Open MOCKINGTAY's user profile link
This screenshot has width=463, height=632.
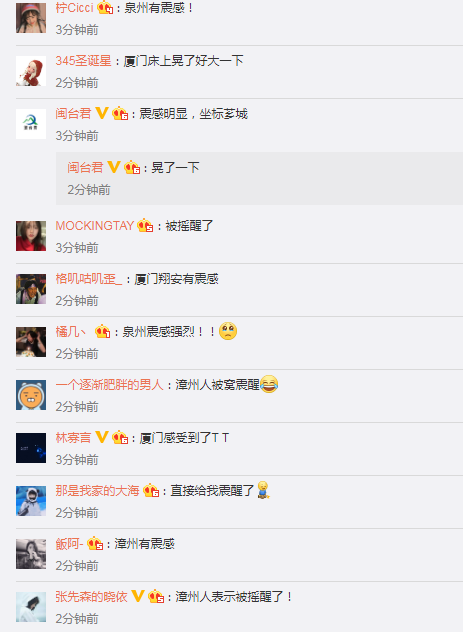pyautogui.click(x=95, y=226)
